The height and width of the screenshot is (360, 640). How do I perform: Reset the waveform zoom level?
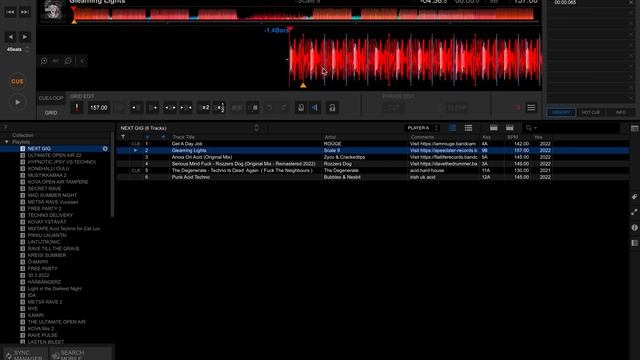click(x=56, y=61)
